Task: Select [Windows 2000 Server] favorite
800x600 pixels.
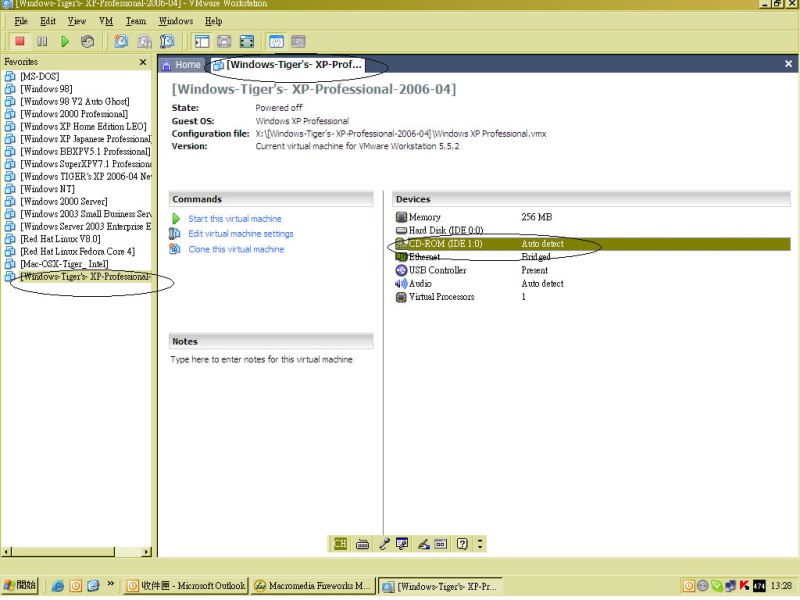Action: coord(64,202)
